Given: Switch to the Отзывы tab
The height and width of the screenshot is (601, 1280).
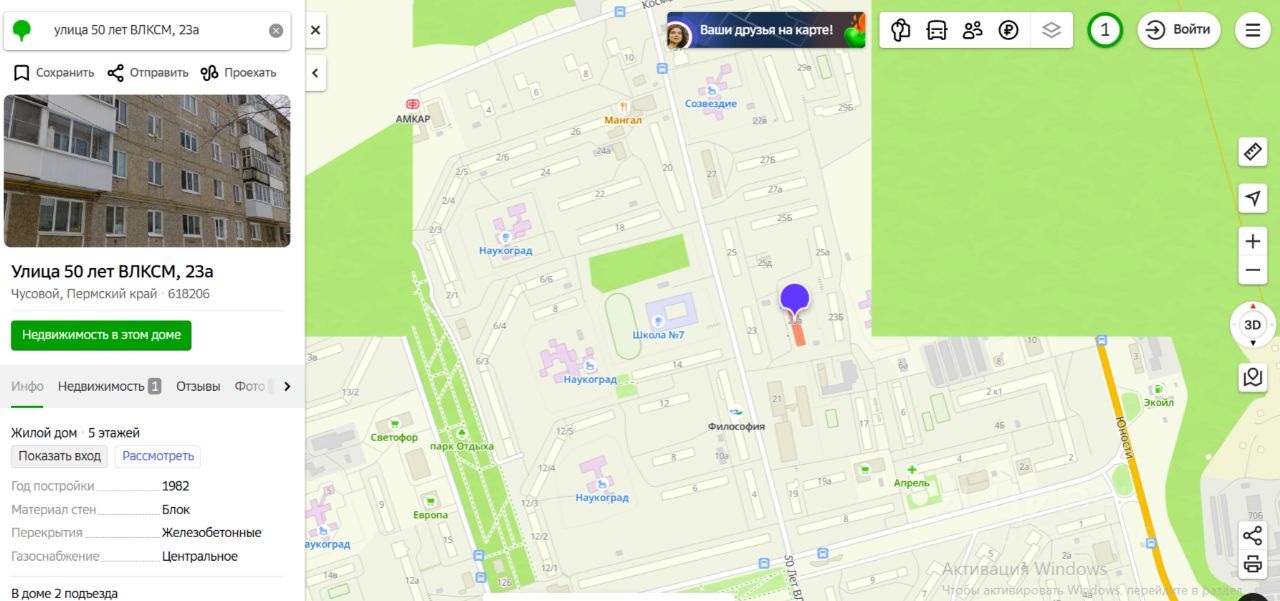Looking at the screenshot, I should coord(198,386).
